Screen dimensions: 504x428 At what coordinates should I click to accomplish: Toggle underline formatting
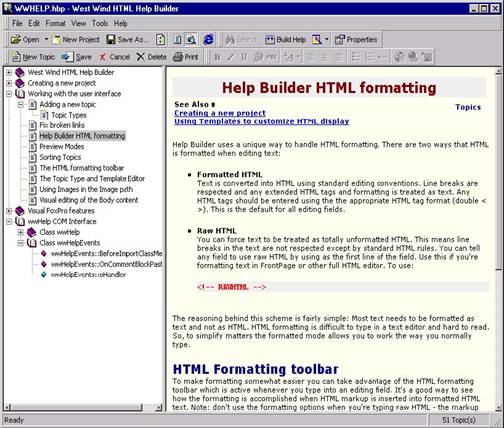(x=244, y=57)
